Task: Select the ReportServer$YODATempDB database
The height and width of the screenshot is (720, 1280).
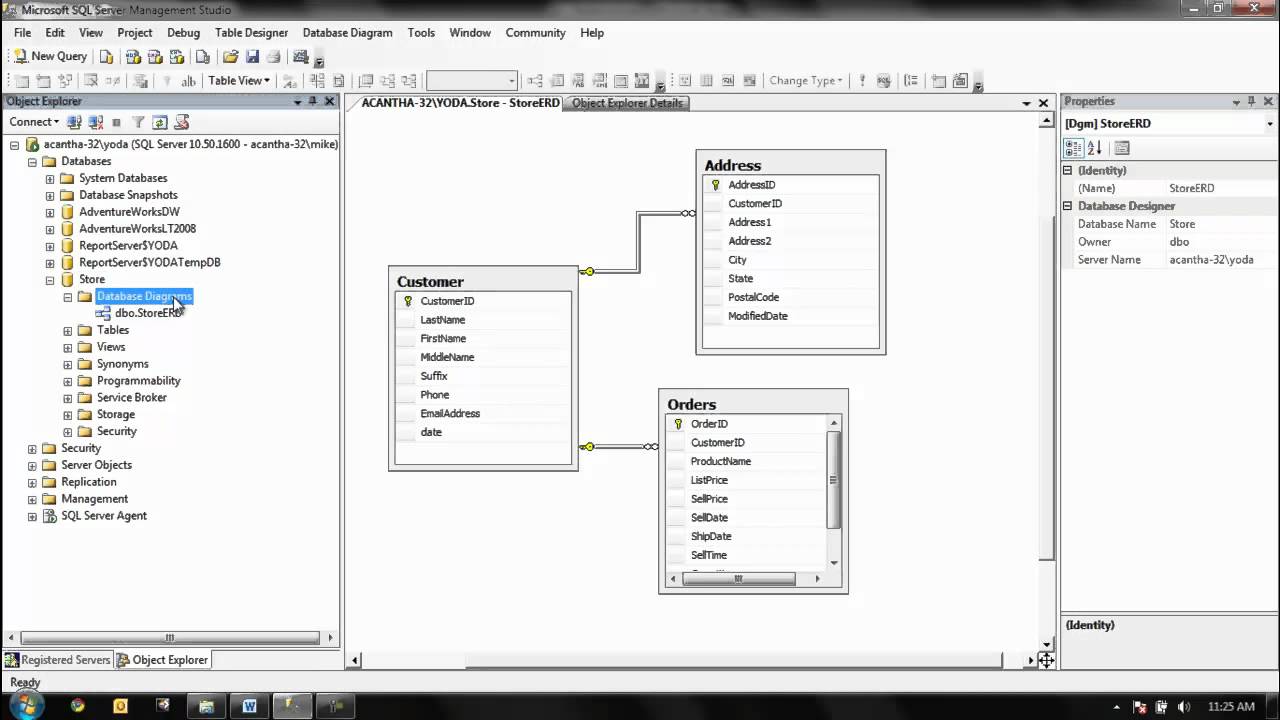Action: [x=149, y=262]
